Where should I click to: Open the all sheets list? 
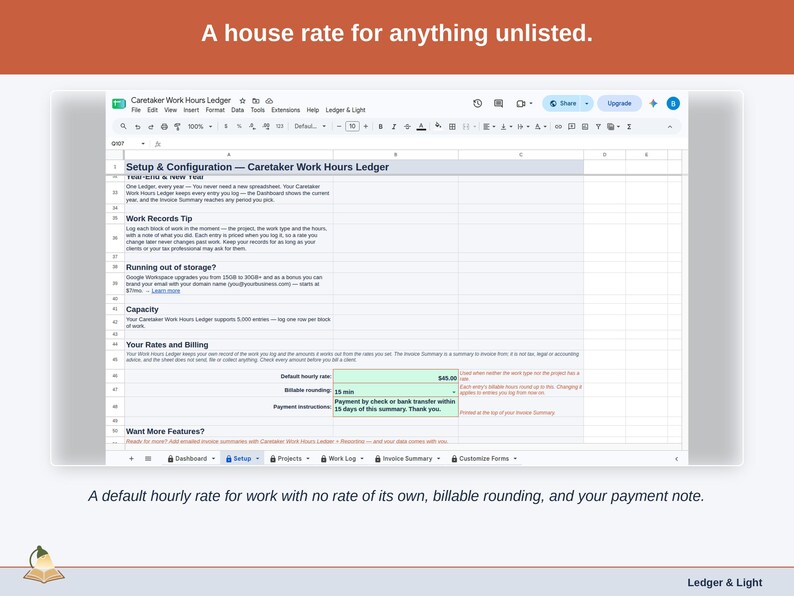tap(148, 459)
